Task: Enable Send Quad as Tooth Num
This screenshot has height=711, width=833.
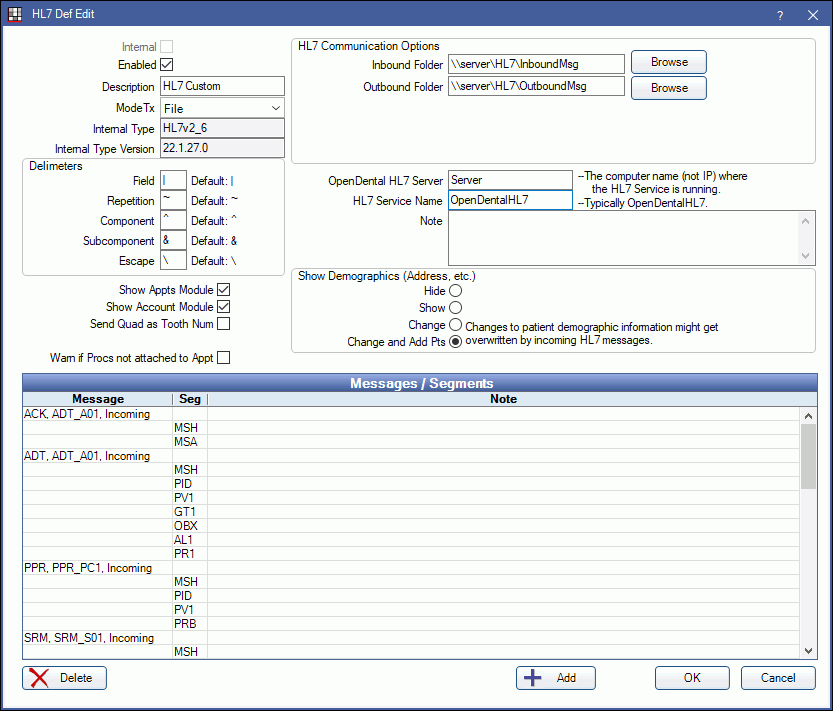Action: pos(224,324)
